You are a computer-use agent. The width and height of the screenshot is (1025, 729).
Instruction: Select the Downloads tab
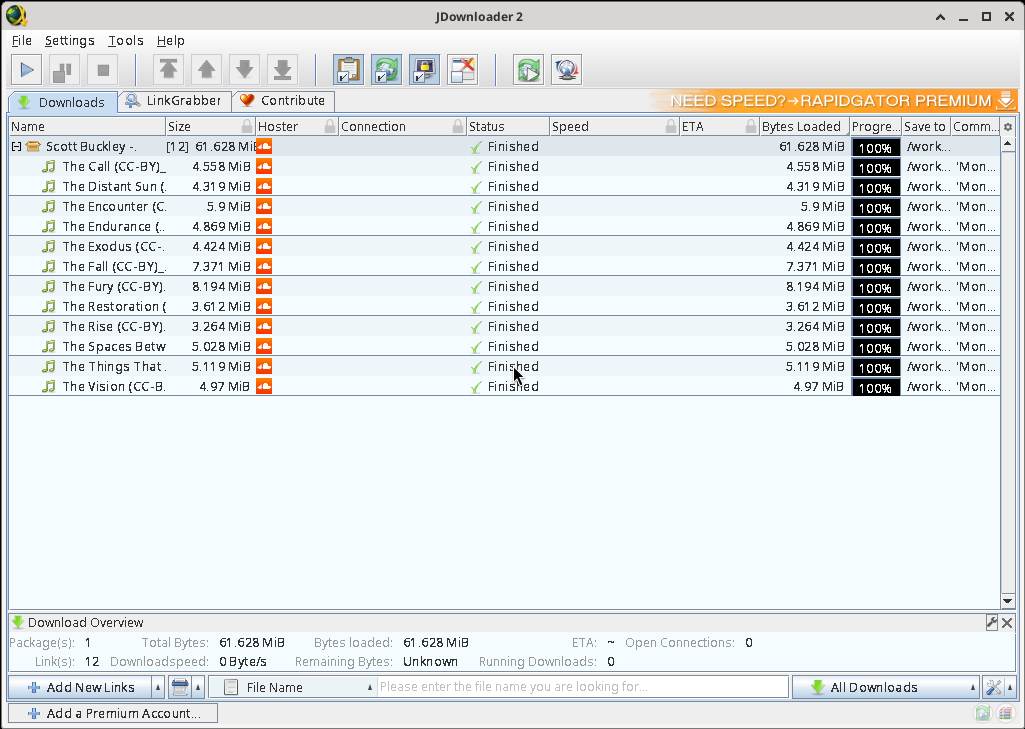[x=62, y=102]
